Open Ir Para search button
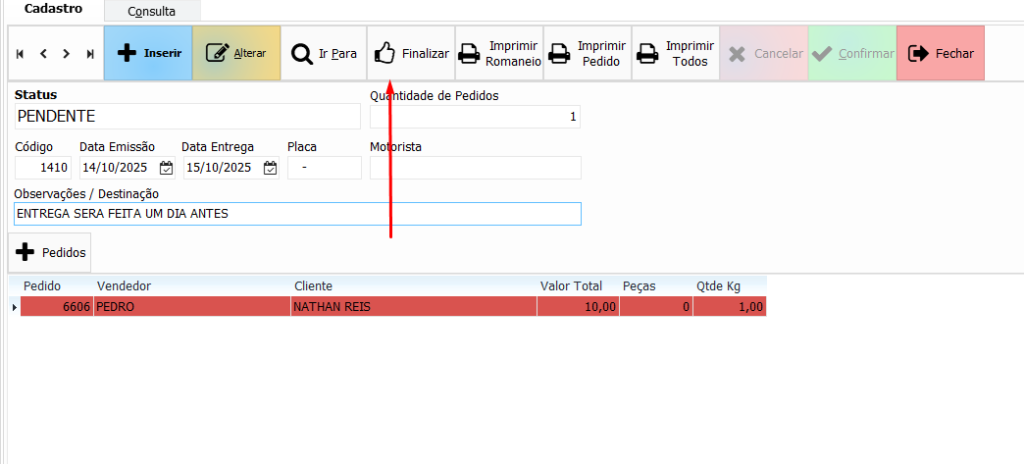This screenshot has height=464, width=1024. click(x=323, y=54)
